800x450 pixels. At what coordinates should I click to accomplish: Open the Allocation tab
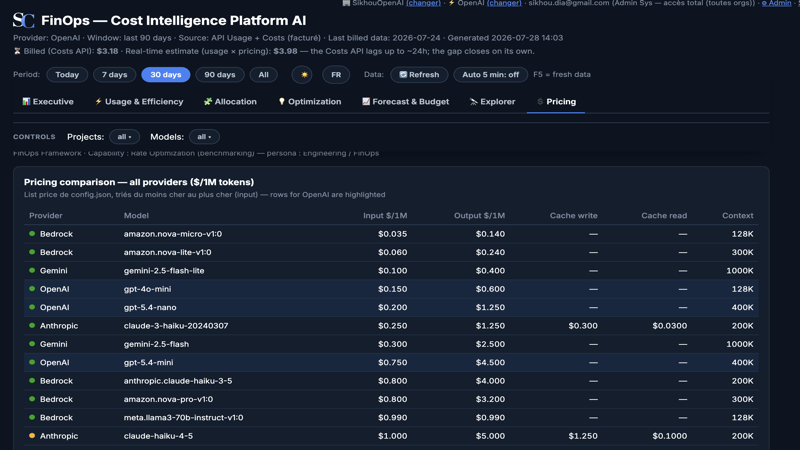[230, 102]
